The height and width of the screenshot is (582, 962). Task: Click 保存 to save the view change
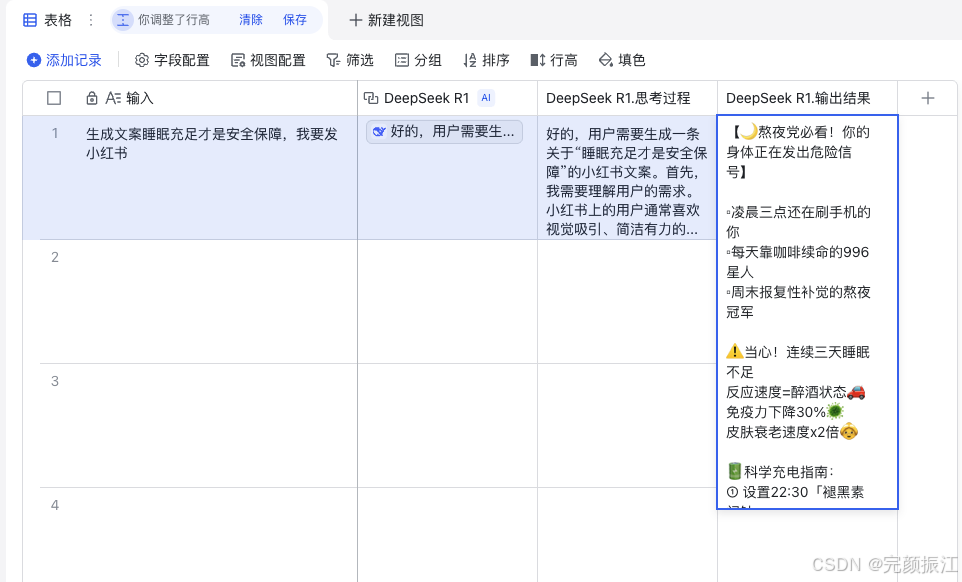(294, 20)
